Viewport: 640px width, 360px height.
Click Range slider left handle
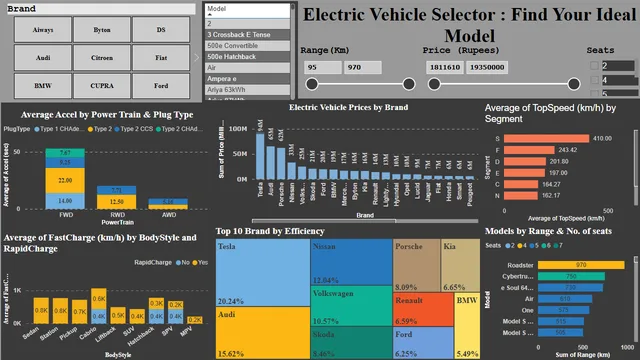coord(312,84)
